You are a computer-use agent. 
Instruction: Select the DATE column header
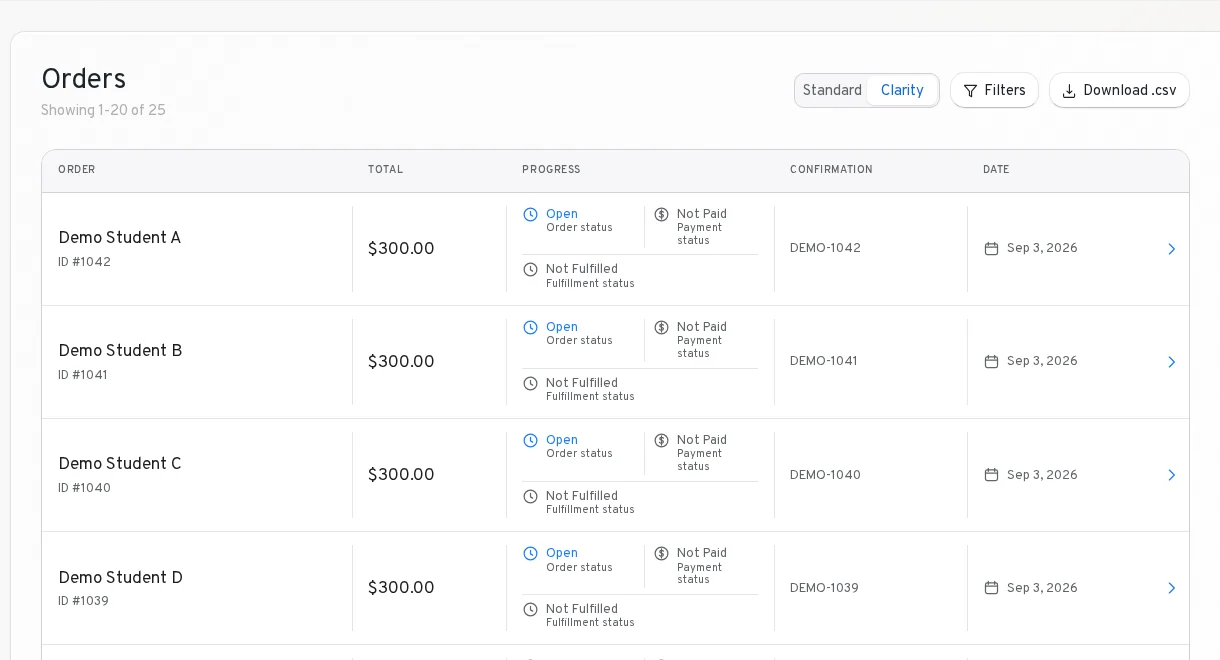(996, 170)
